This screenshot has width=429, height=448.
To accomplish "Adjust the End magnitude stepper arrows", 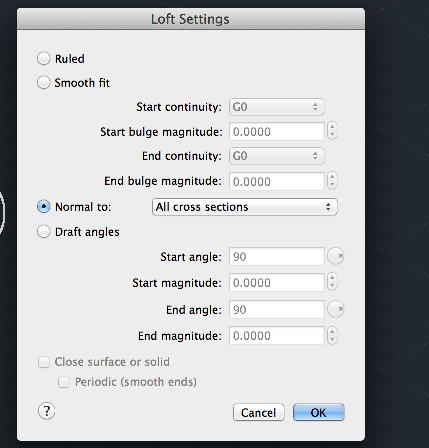I will (x=332, y=335).
